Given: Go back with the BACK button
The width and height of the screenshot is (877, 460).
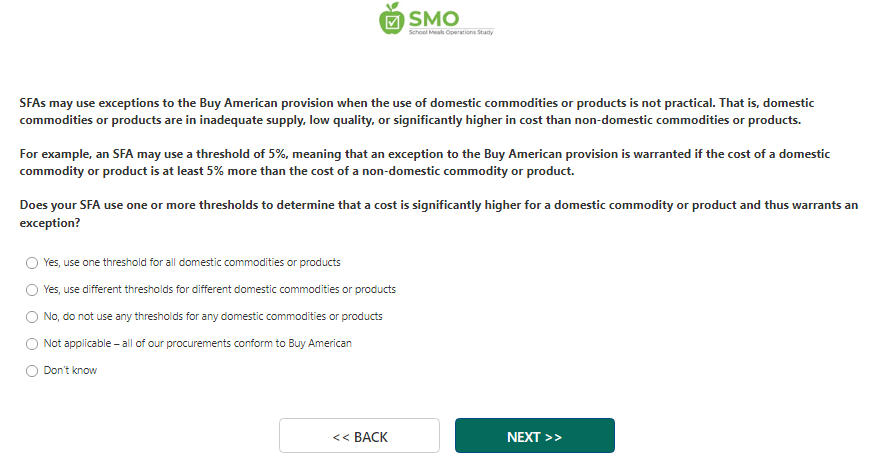Looking at the screenshot, I should pos(359,436).
